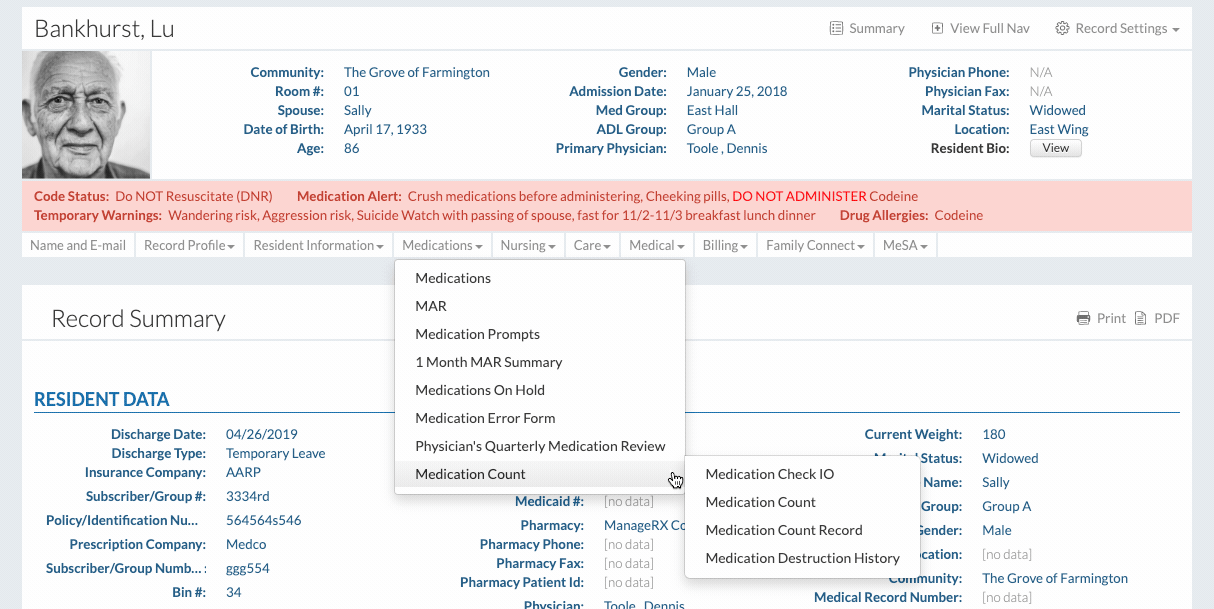This screenshot has height=609, width=1214.
Task: Click the Print icon
Action: tap(1083, 319)
